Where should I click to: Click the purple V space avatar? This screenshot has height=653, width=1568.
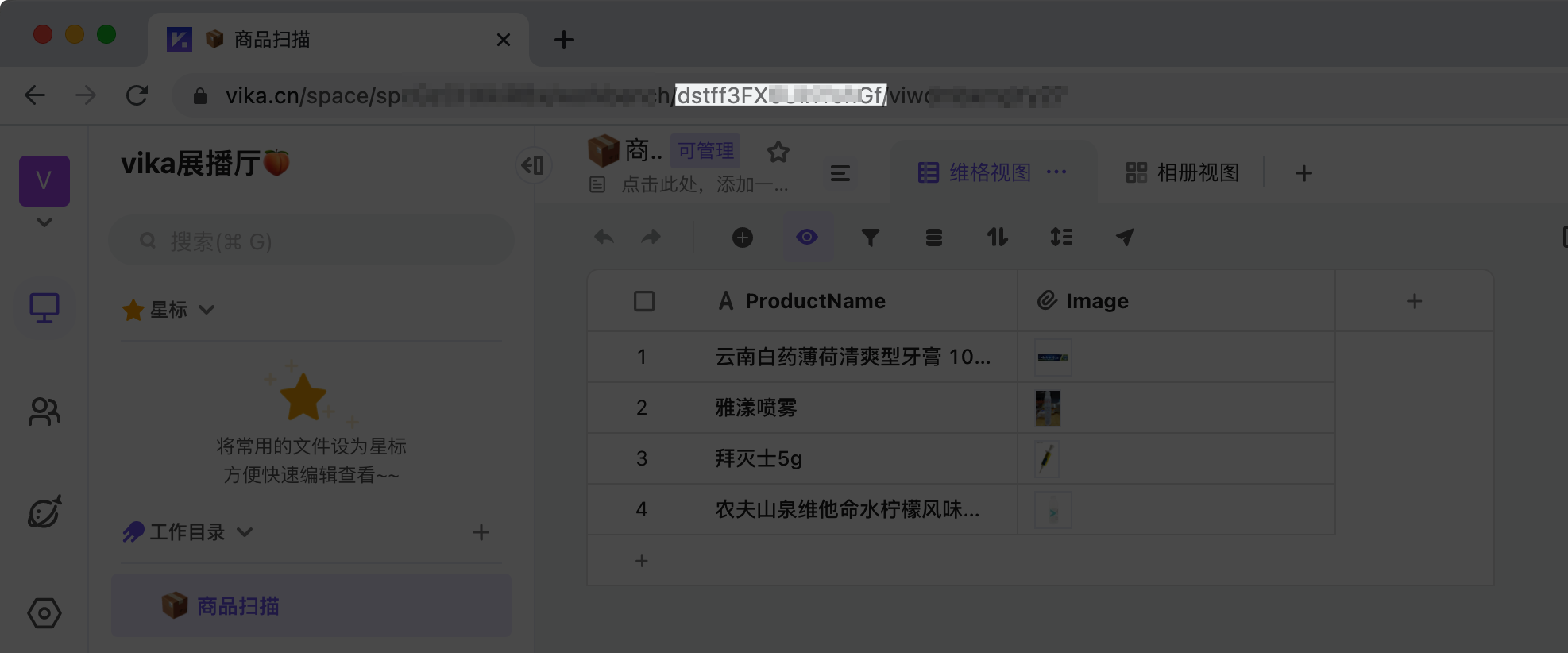click(x=44, y=181)
